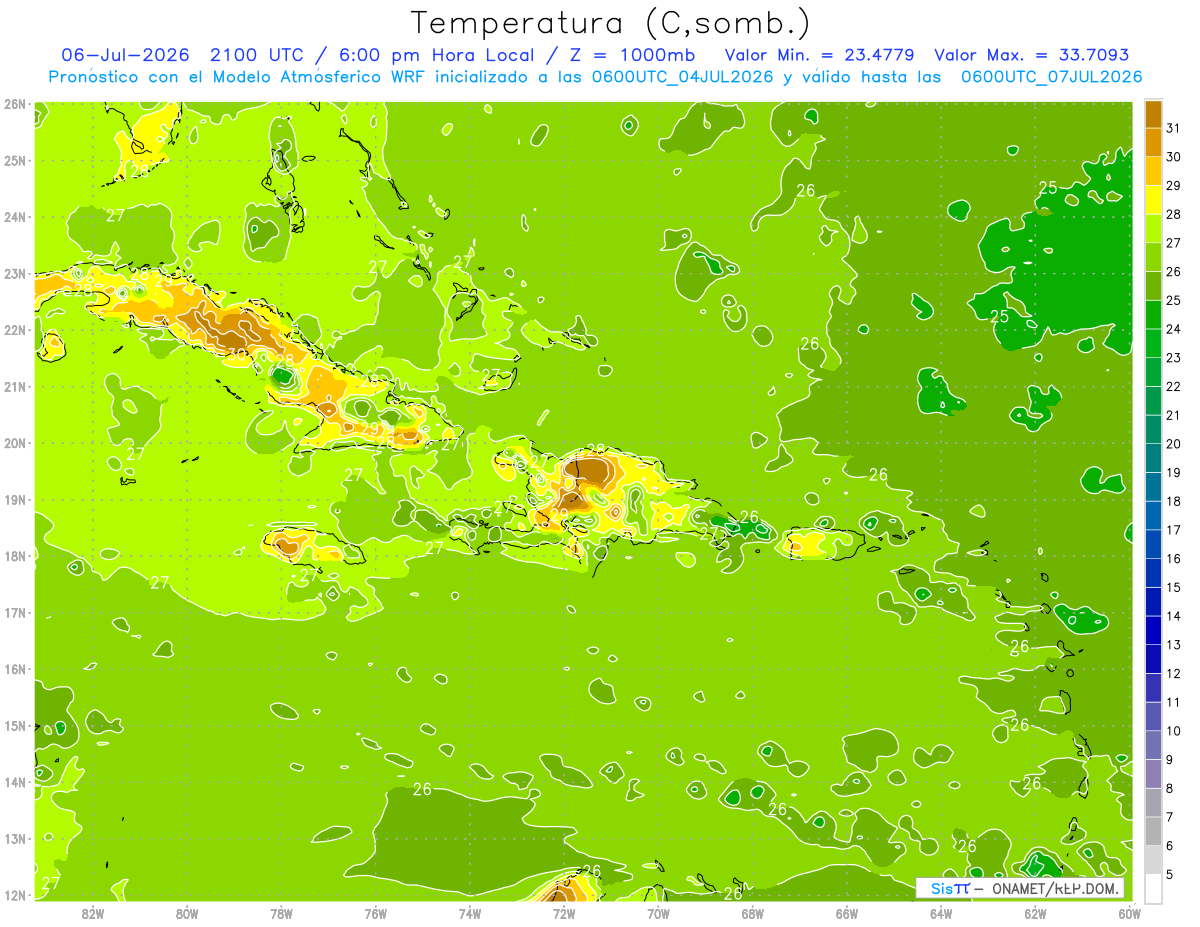
Task: Click the 76W longitude axis label
Action: 375,913
